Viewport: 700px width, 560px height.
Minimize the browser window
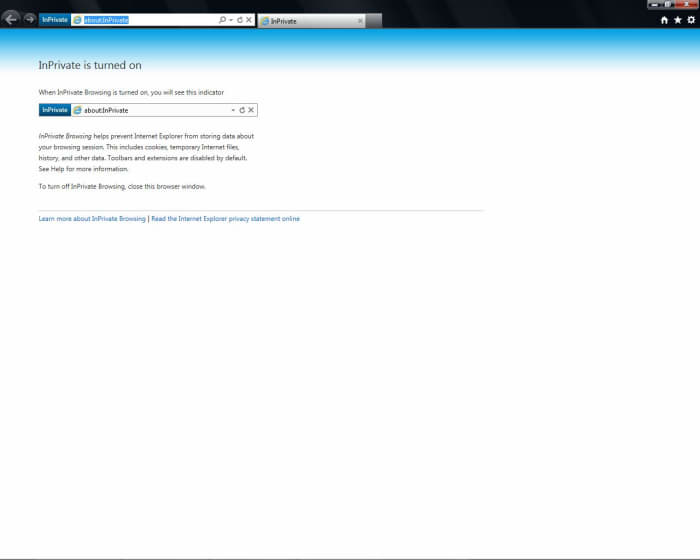pos(654,4)
